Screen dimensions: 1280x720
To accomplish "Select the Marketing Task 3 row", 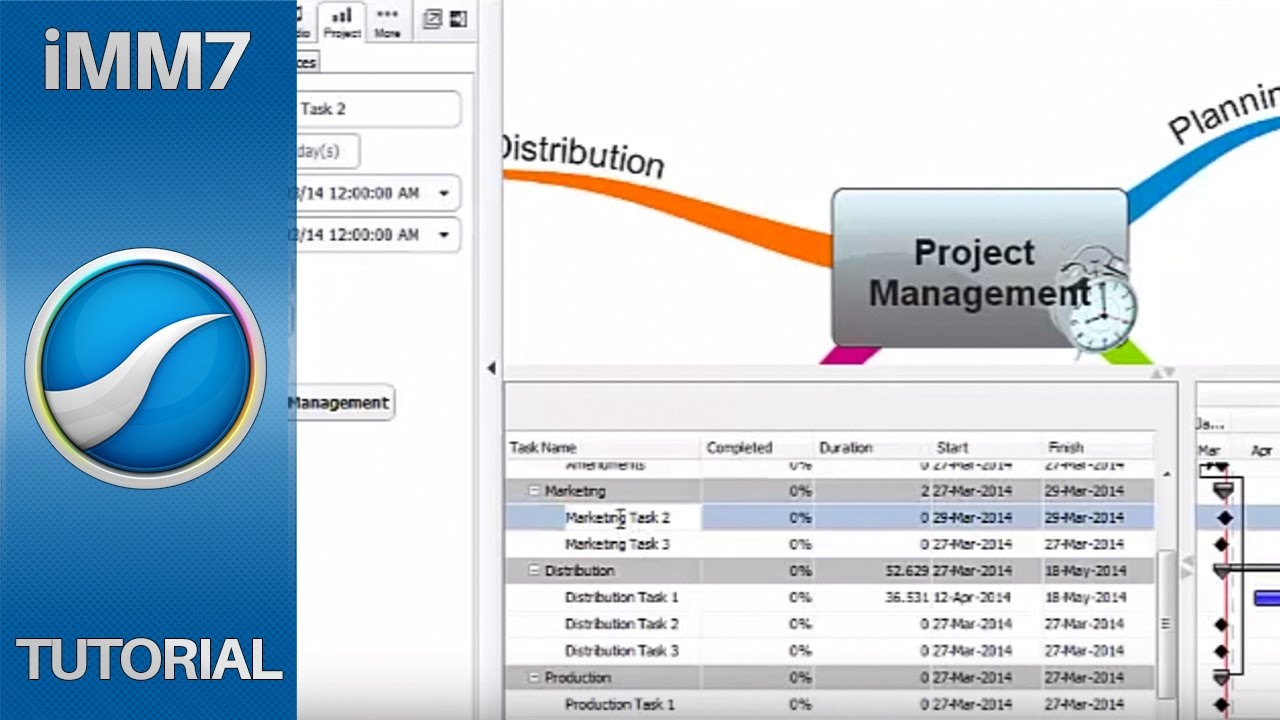I will coord(830,545).
